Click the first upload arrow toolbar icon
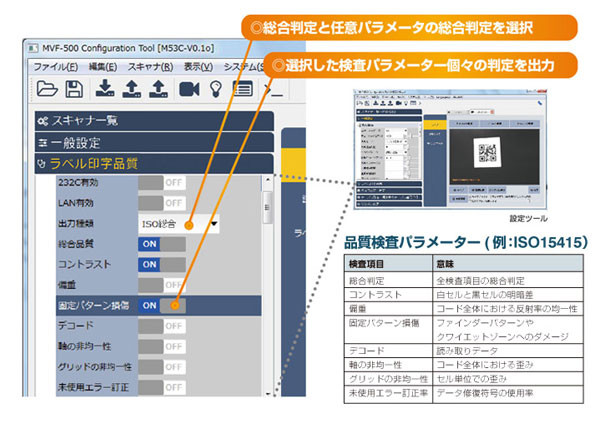 pyautogui.click(x=132, y=89)
